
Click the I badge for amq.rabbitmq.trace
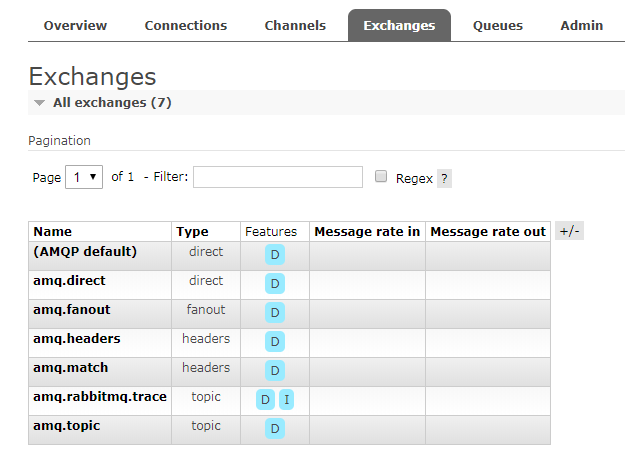pos(286,400)
